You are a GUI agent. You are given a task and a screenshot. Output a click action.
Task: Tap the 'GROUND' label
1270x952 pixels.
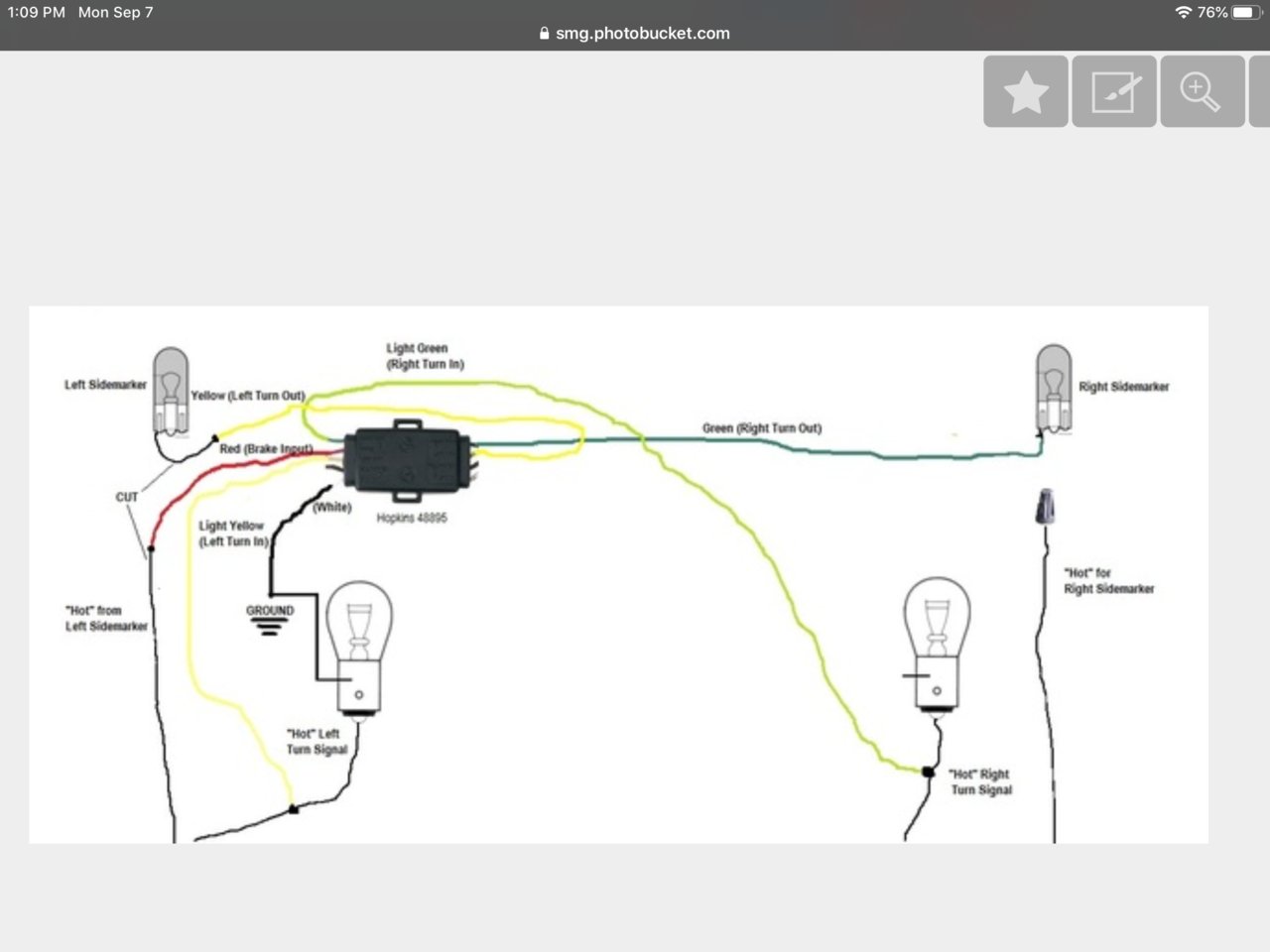(x=270, y=611)
